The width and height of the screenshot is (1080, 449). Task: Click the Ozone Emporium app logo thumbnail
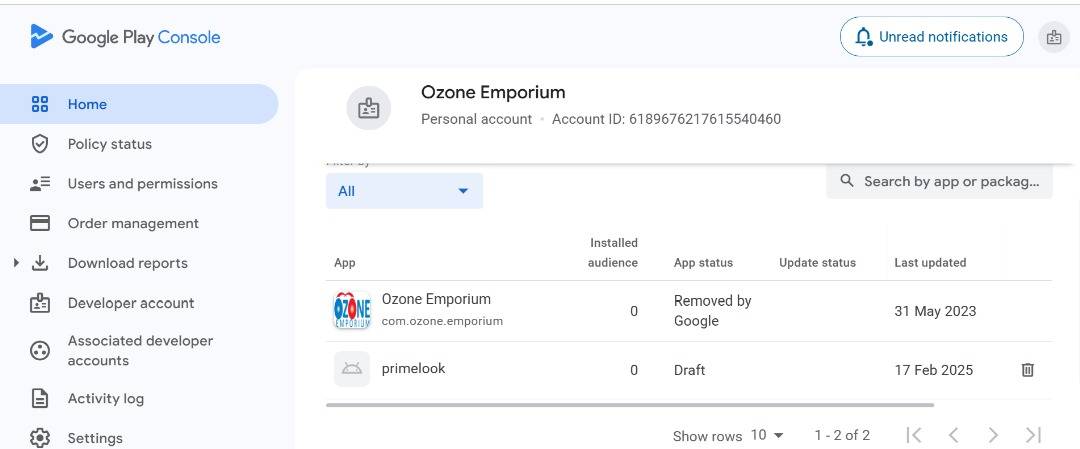click(352, 311)
